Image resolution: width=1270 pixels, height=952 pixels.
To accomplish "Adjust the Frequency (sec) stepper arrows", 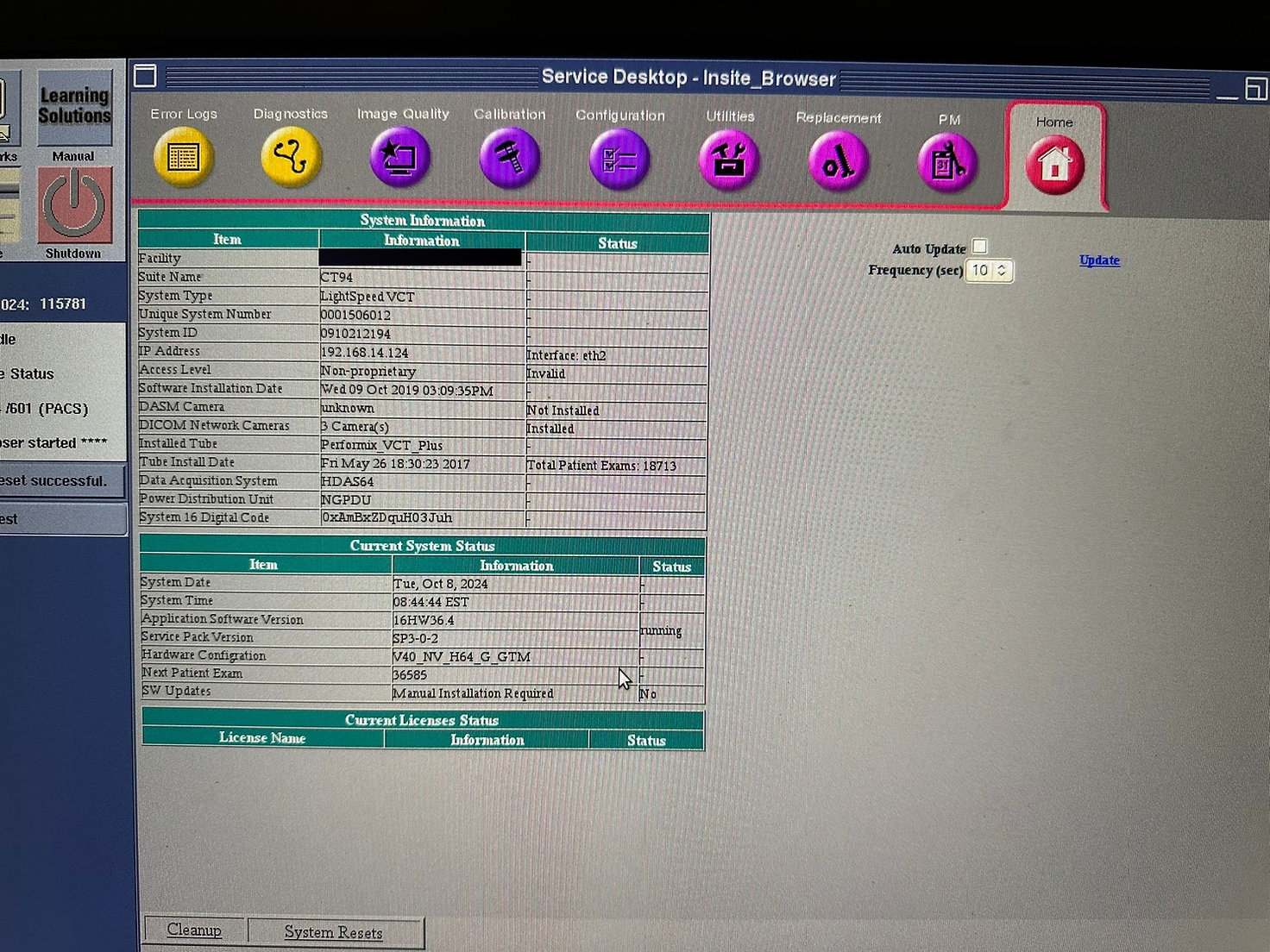I will coord(1002,271).
